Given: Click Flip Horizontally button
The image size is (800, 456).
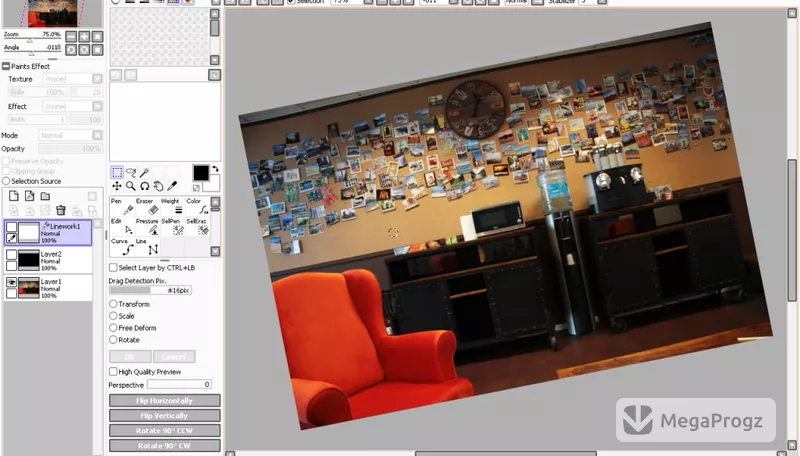Looking at the screenshot, I should 165,400.
